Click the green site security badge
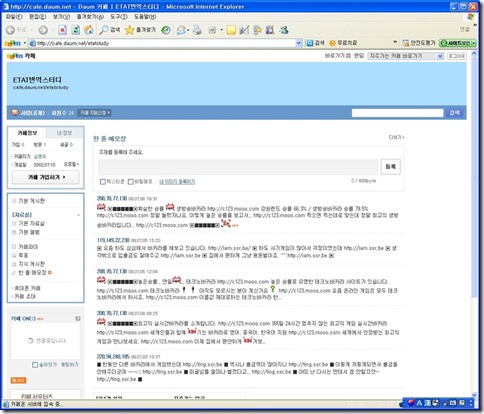 pyautogui.click(x=458, y=43)
